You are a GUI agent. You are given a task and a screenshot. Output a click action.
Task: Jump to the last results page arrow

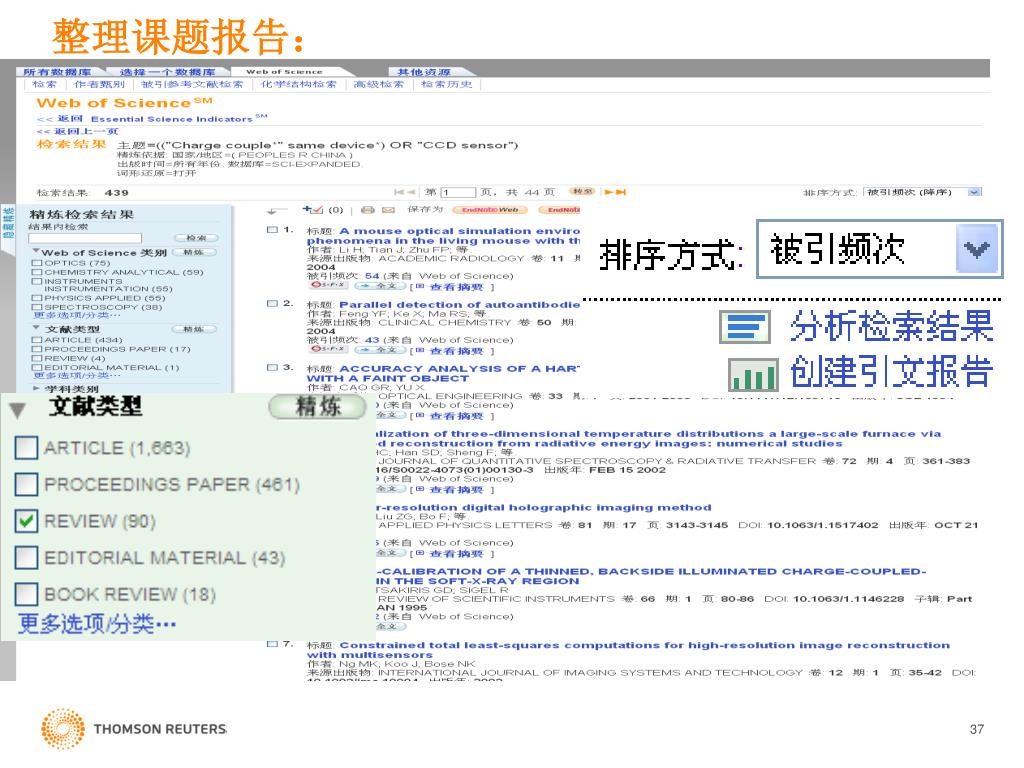point(621,192)
